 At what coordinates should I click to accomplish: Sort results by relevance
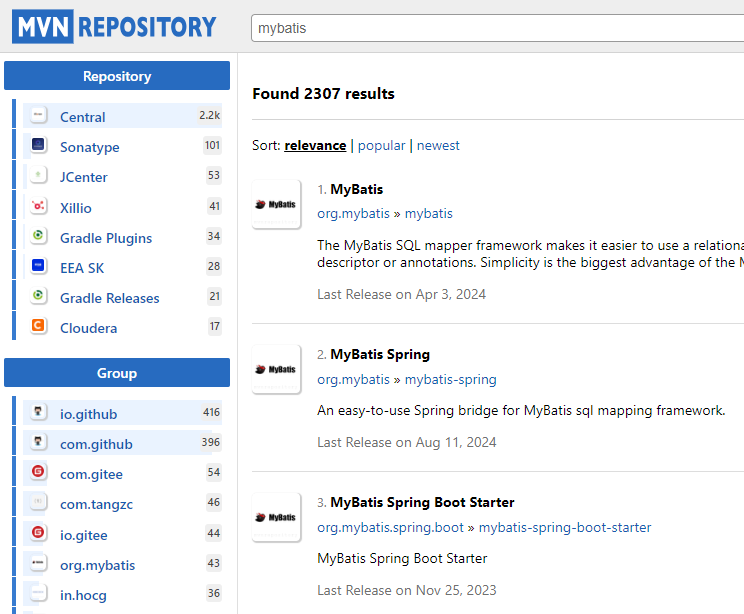coord(315,146)
